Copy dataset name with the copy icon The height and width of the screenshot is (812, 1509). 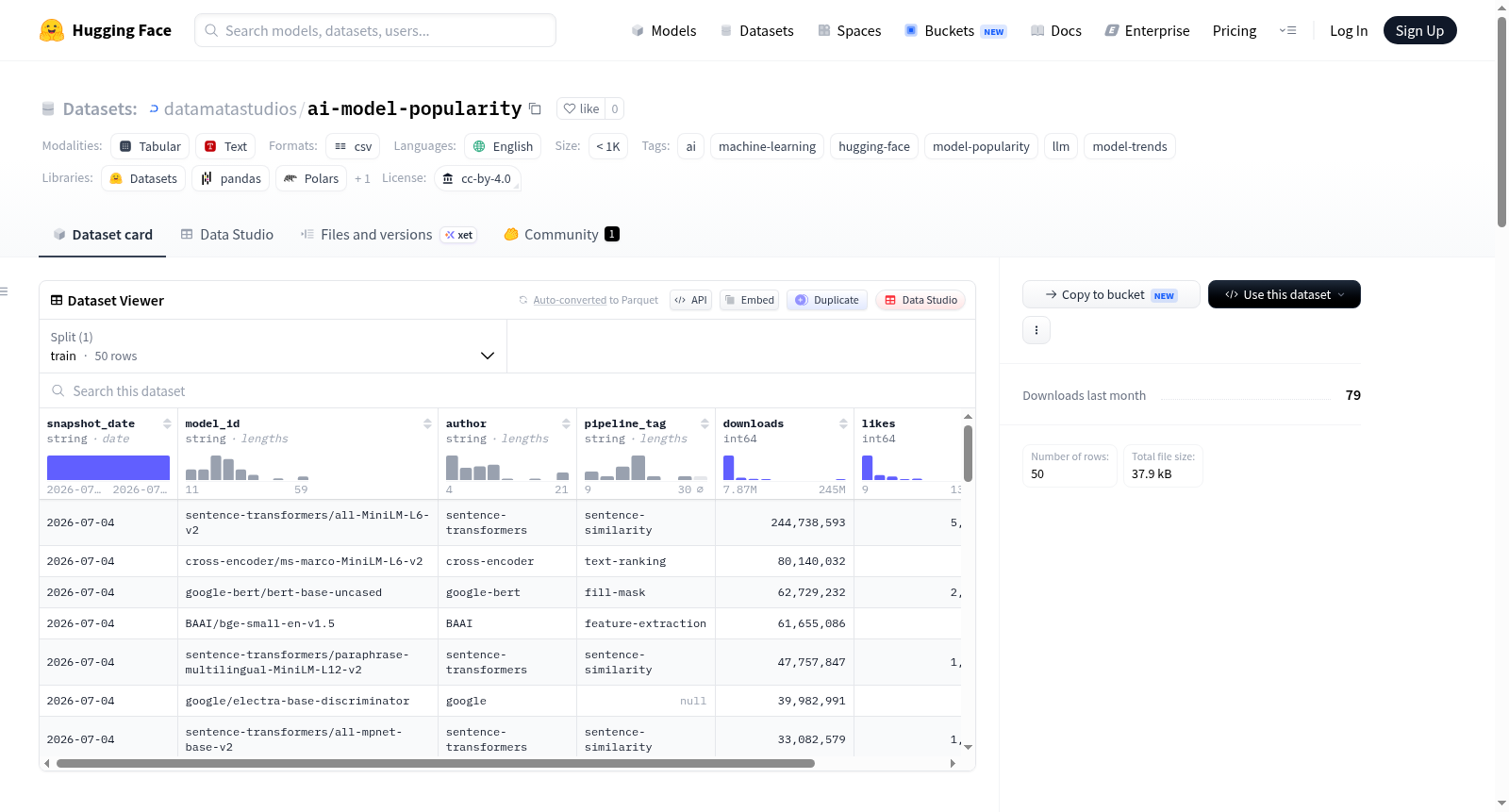coord(535,108)
